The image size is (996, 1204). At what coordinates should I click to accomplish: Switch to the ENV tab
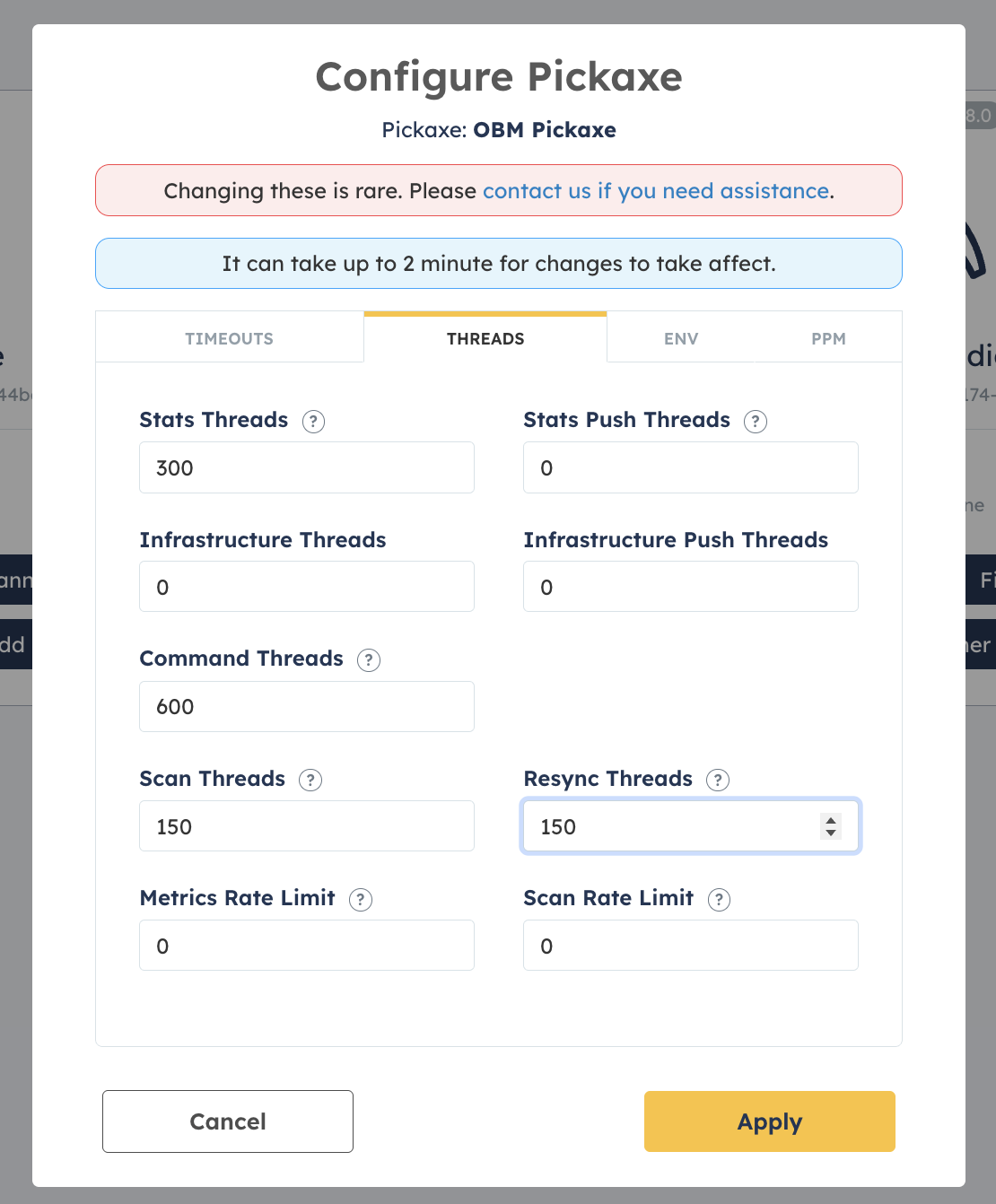681,338
